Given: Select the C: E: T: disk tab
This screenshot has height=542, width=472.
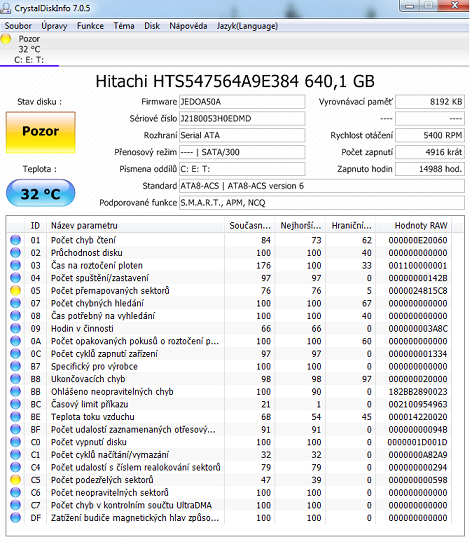Looking at the screenshot, I should click(29, 49).
